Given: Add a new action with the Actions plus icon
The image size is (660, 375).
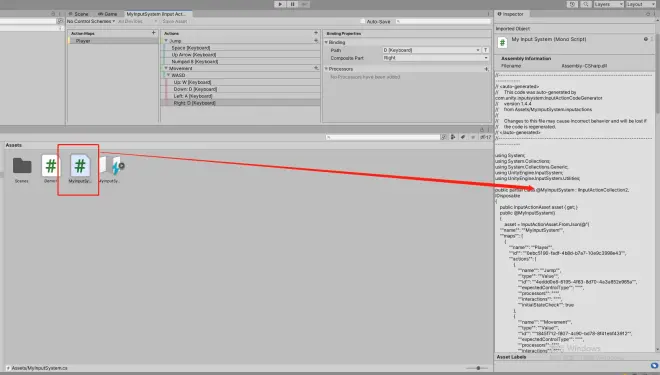Looking at the screenshot, I should tap(316, 33).
